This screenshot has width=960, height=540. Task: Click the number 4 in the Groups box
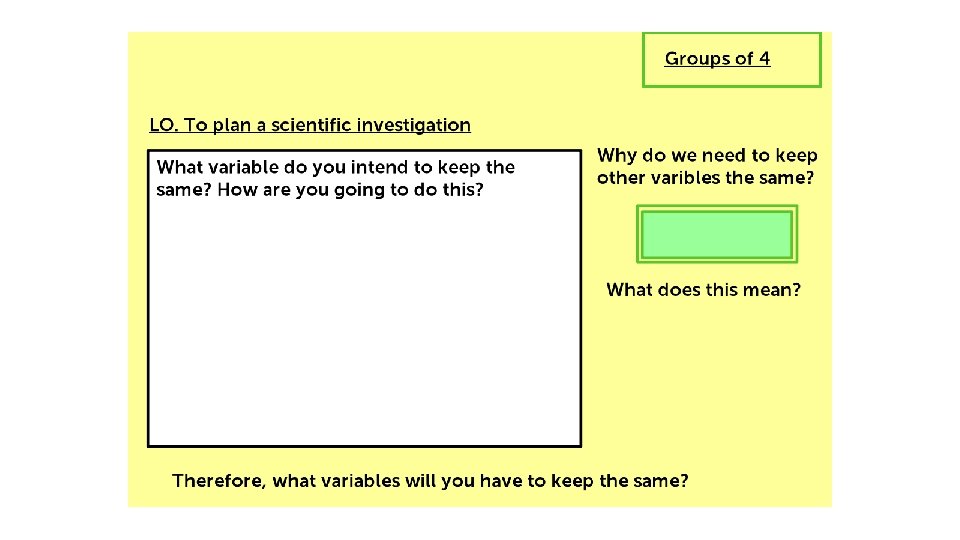765,58
